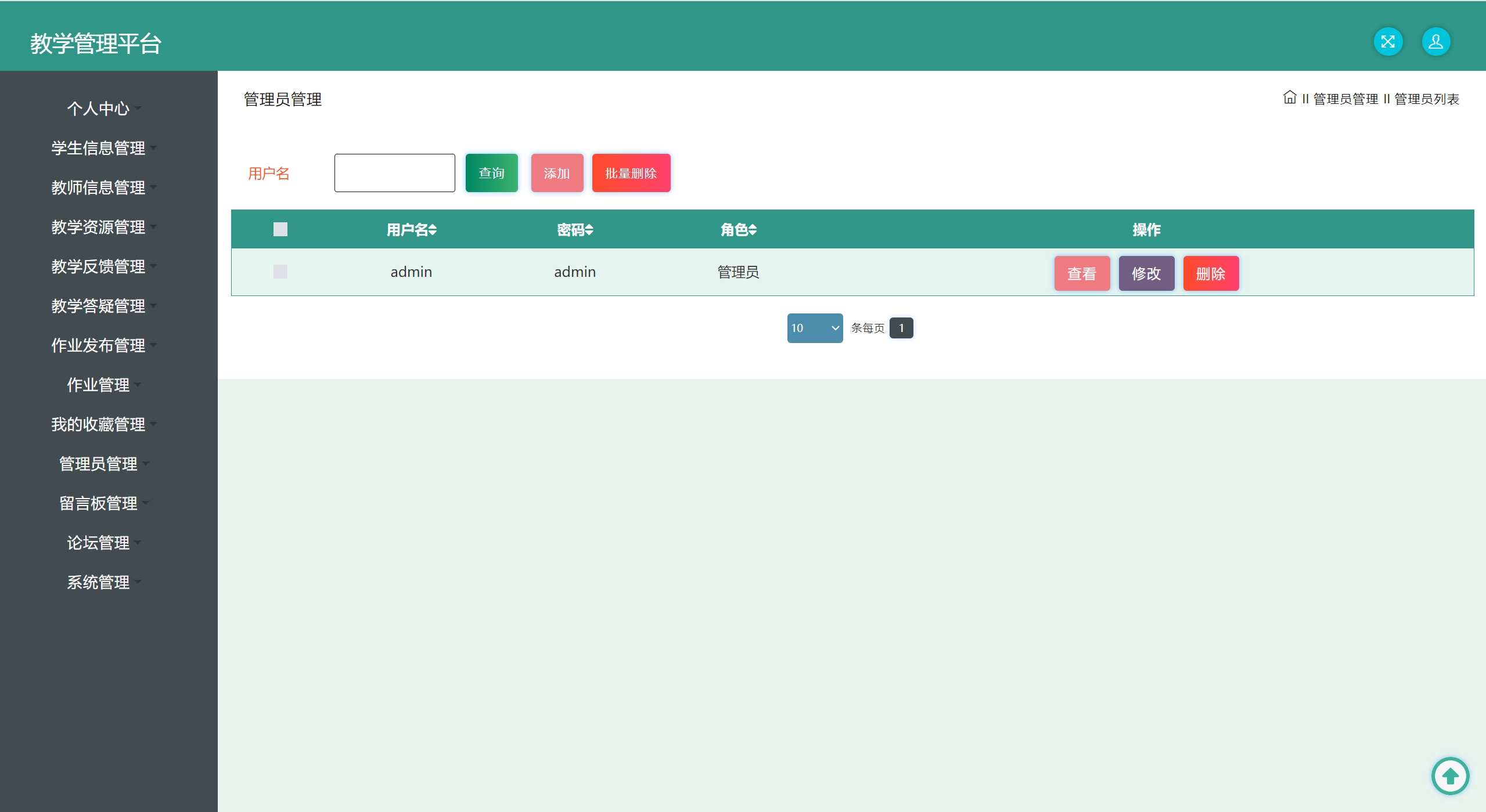Check the admin row checkbox
This screenshot has width=1486, height=812.
click(x=280, y=272)
